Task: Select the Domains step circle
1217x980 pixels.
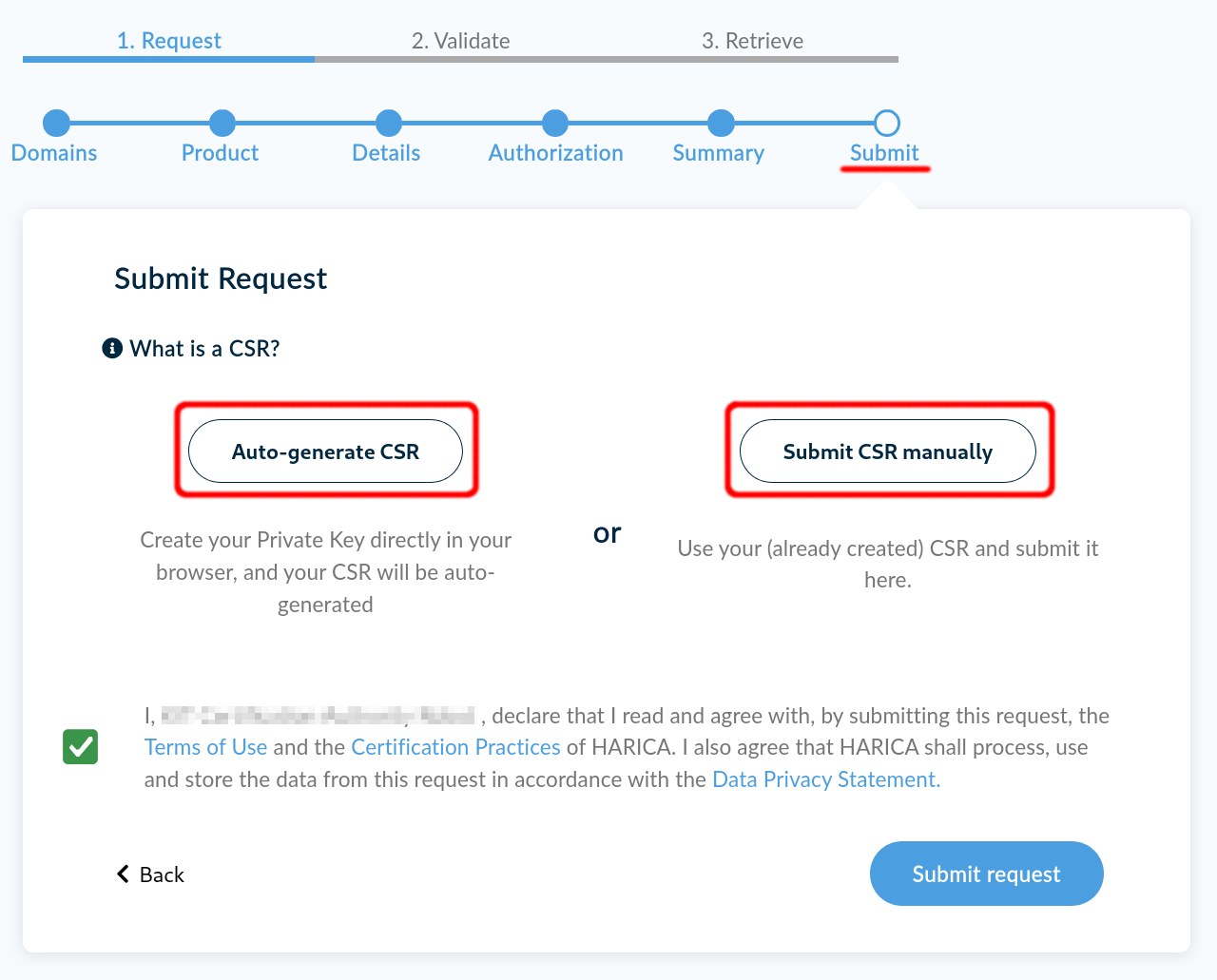Action: [x=56, y=123]
